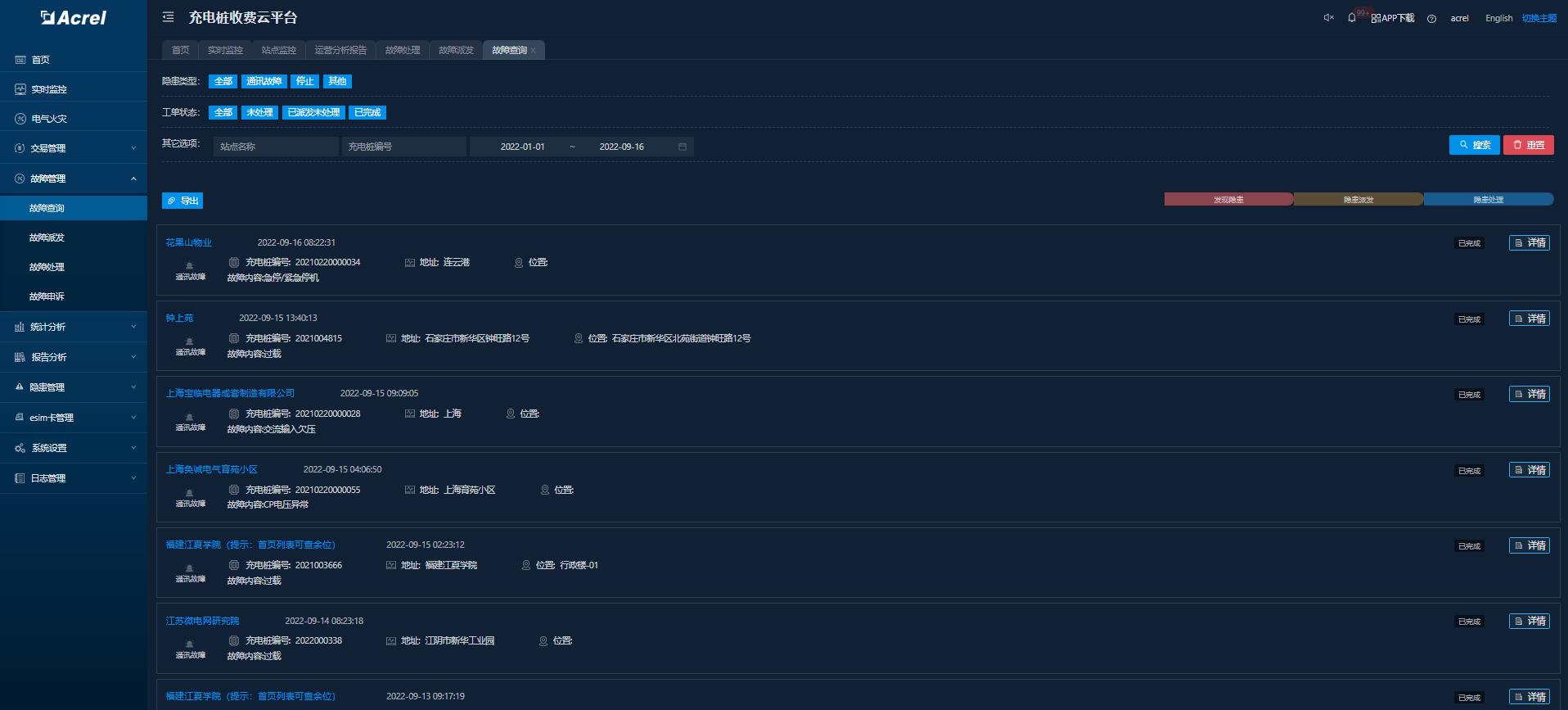The width and height of the screenshot is (1568, 710).
Task: Collapse the sidebar with the hamburger icon
Action: pos(168,17)
